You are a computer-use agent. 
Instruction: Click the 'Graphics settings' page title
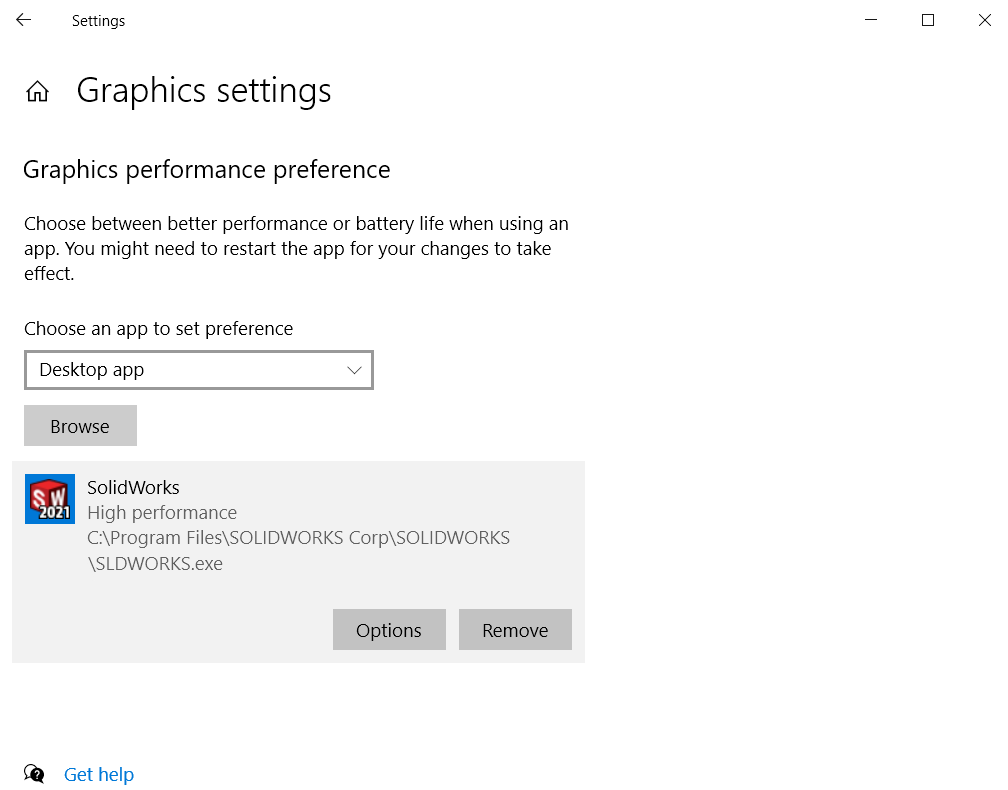pos(203,91)
